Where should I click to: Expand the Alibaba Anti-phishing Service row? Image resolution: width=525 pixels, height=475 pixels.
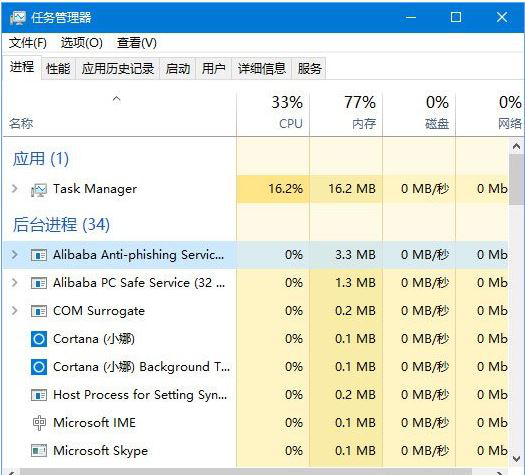pos(14,255)
